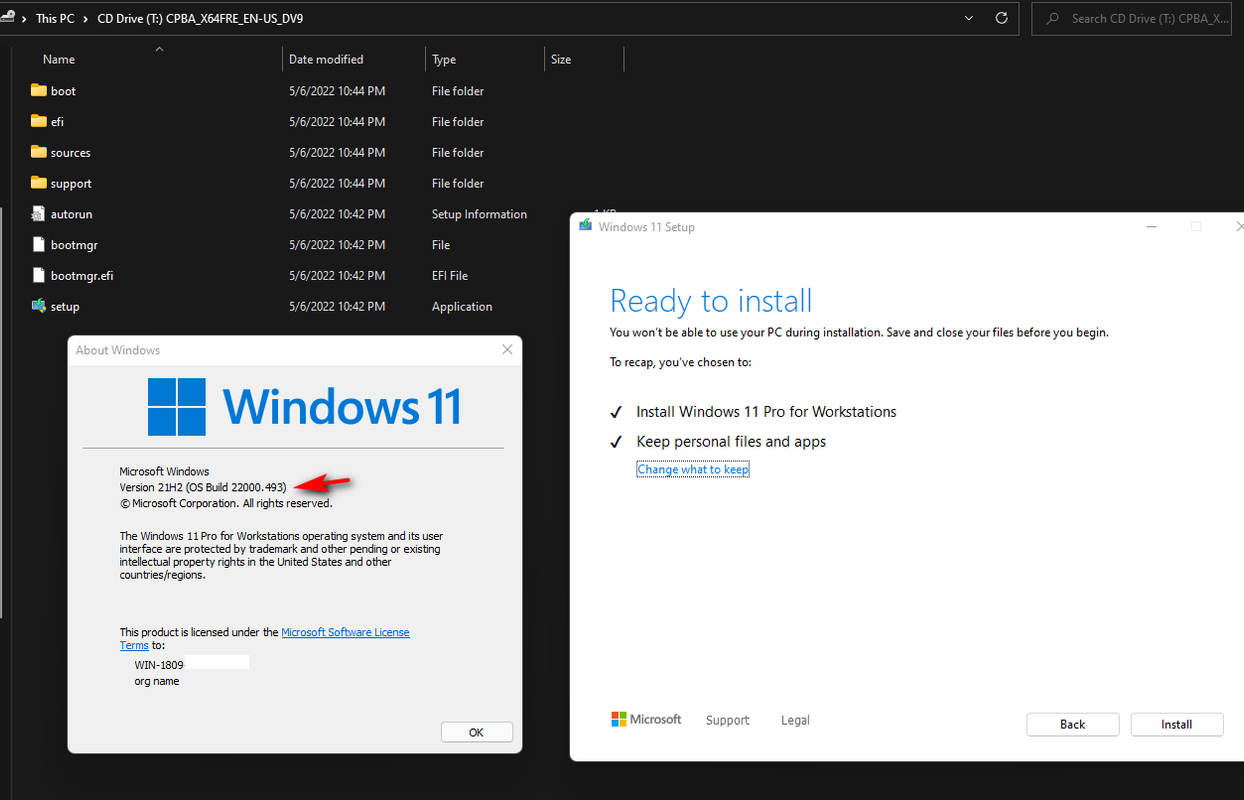Expand the chevron after This PC

[88, 18]
